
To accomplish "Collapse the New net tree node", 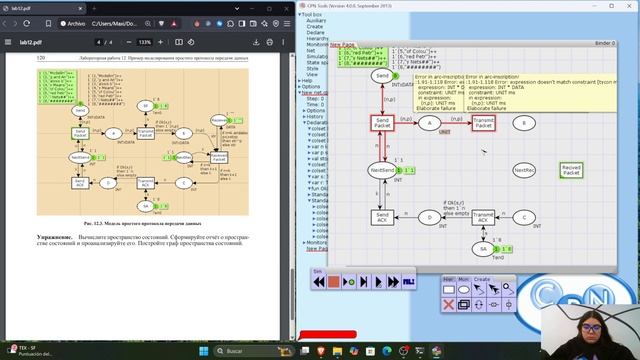I will click(x=299, y=93).
